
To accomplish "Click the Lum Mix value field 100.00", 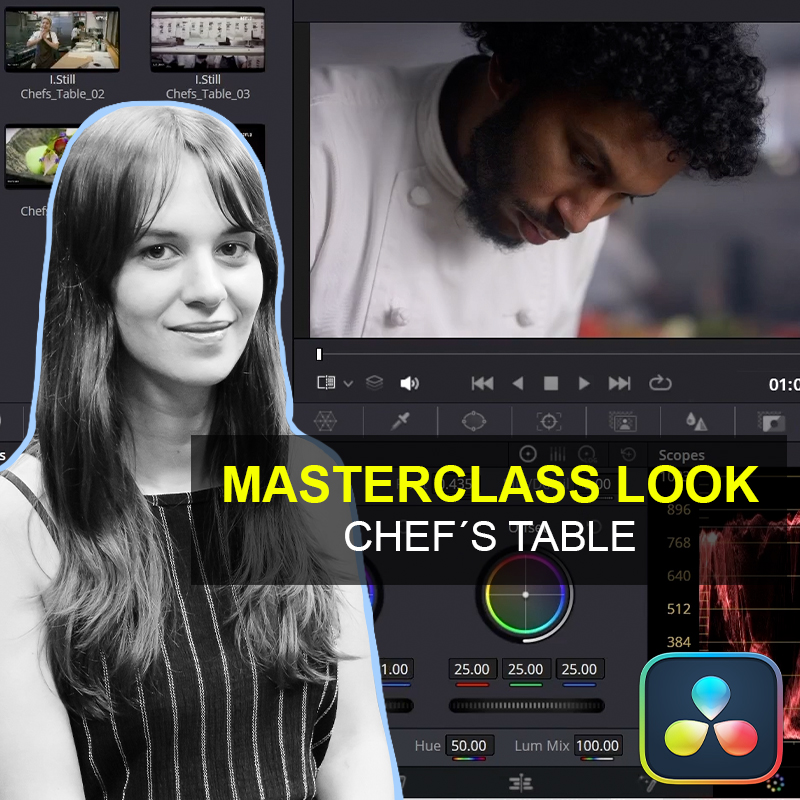I will click(597, 745).
